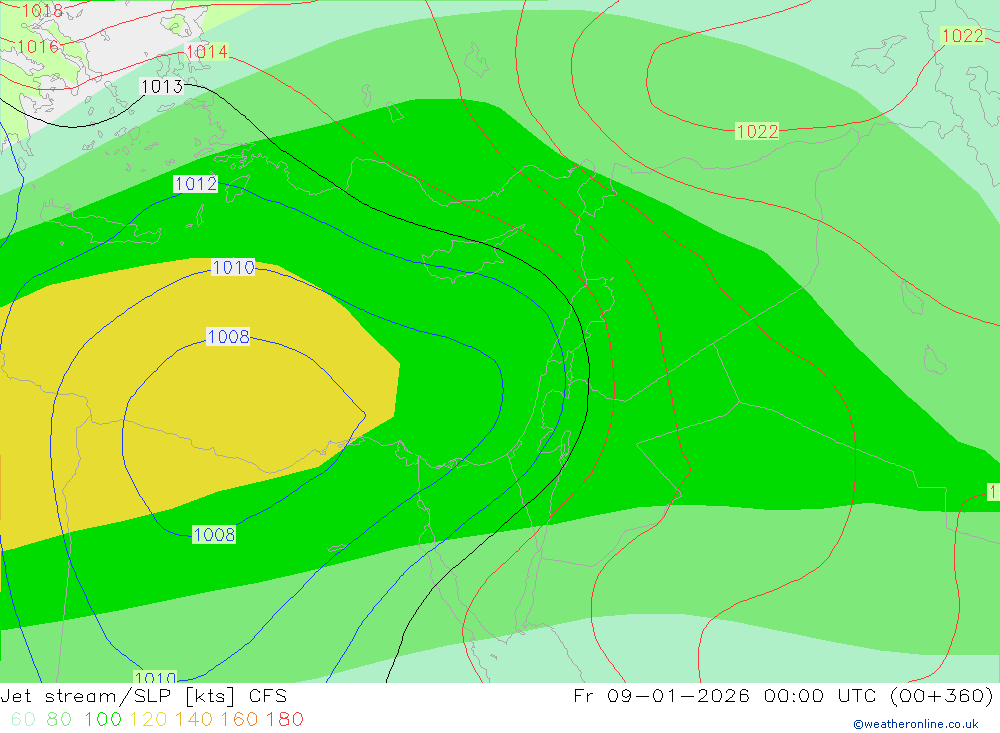1000x733 pixels.
Task: Click the 1013 black isobar label
Action: (x=161, y=87)
